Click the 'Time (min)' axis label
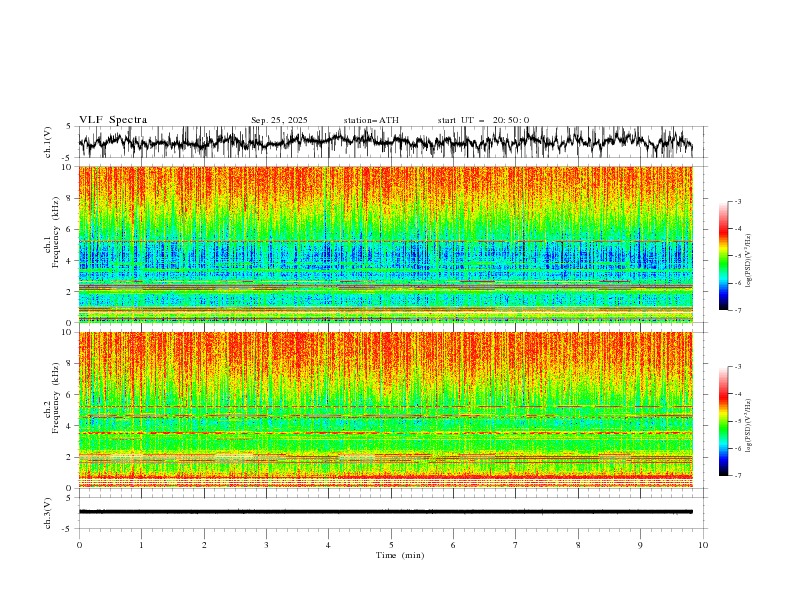Viewport: 792px width, 612px height. 400,555
